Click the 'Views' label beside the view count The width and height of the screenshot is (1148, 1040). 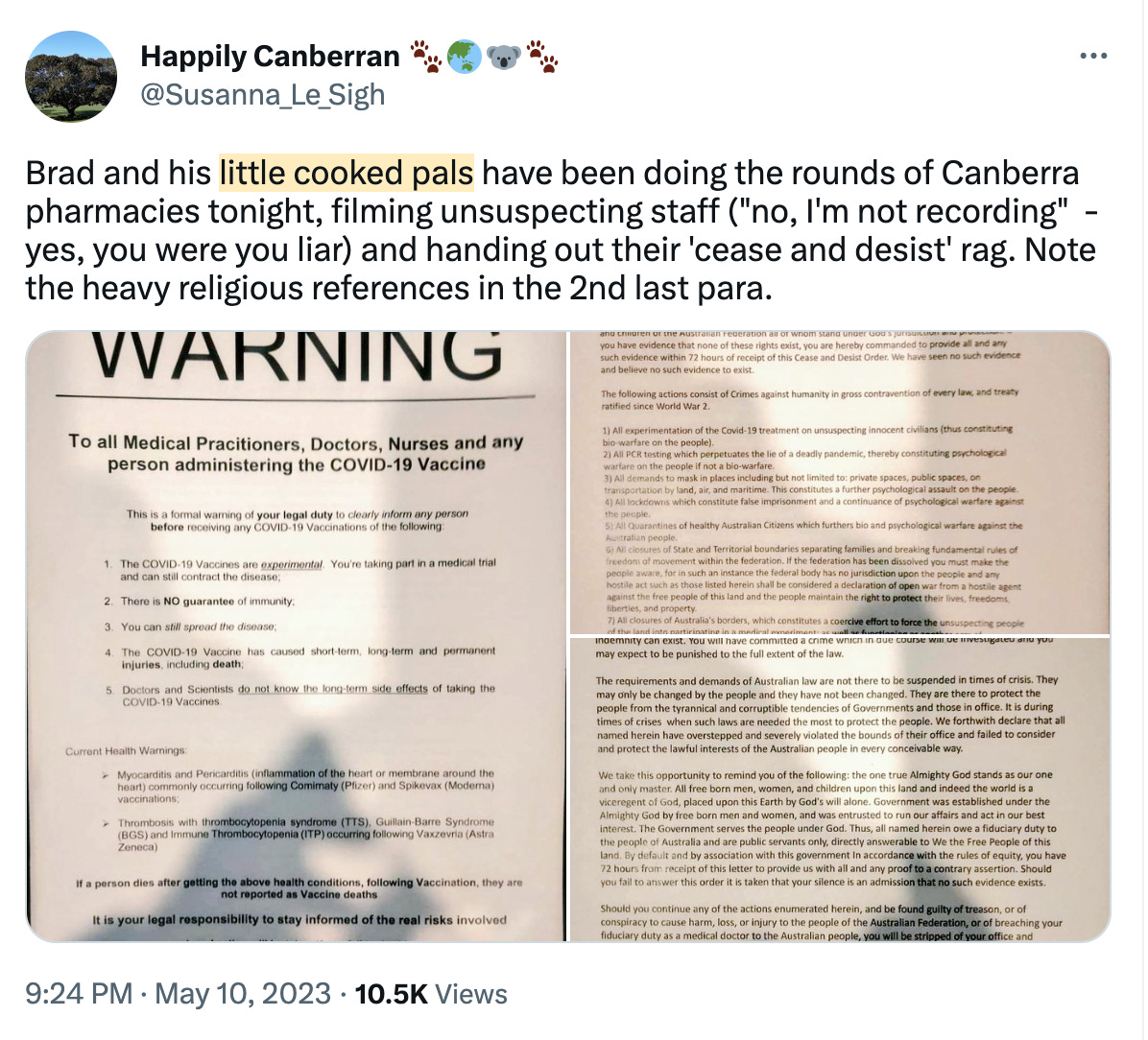pos(470,994)
